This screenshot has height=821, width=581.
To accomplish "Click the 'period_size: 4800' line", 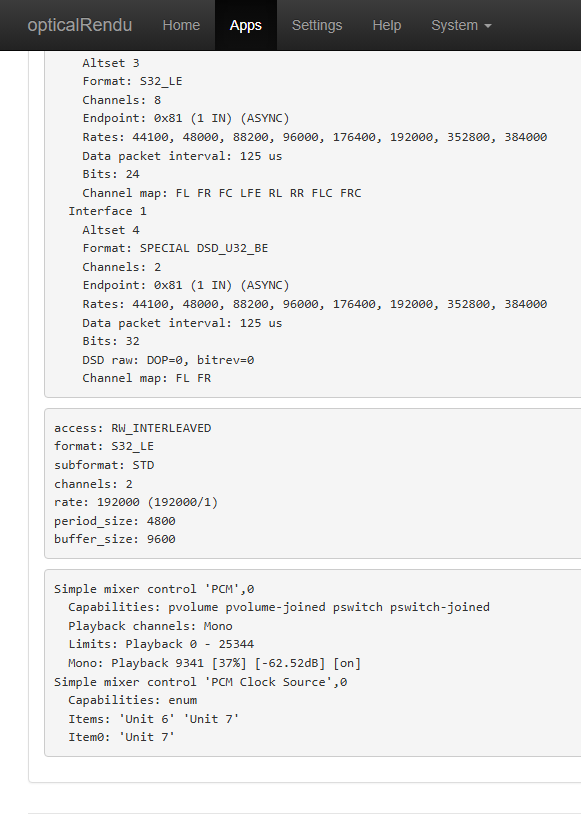I will (x=115, y=521).
